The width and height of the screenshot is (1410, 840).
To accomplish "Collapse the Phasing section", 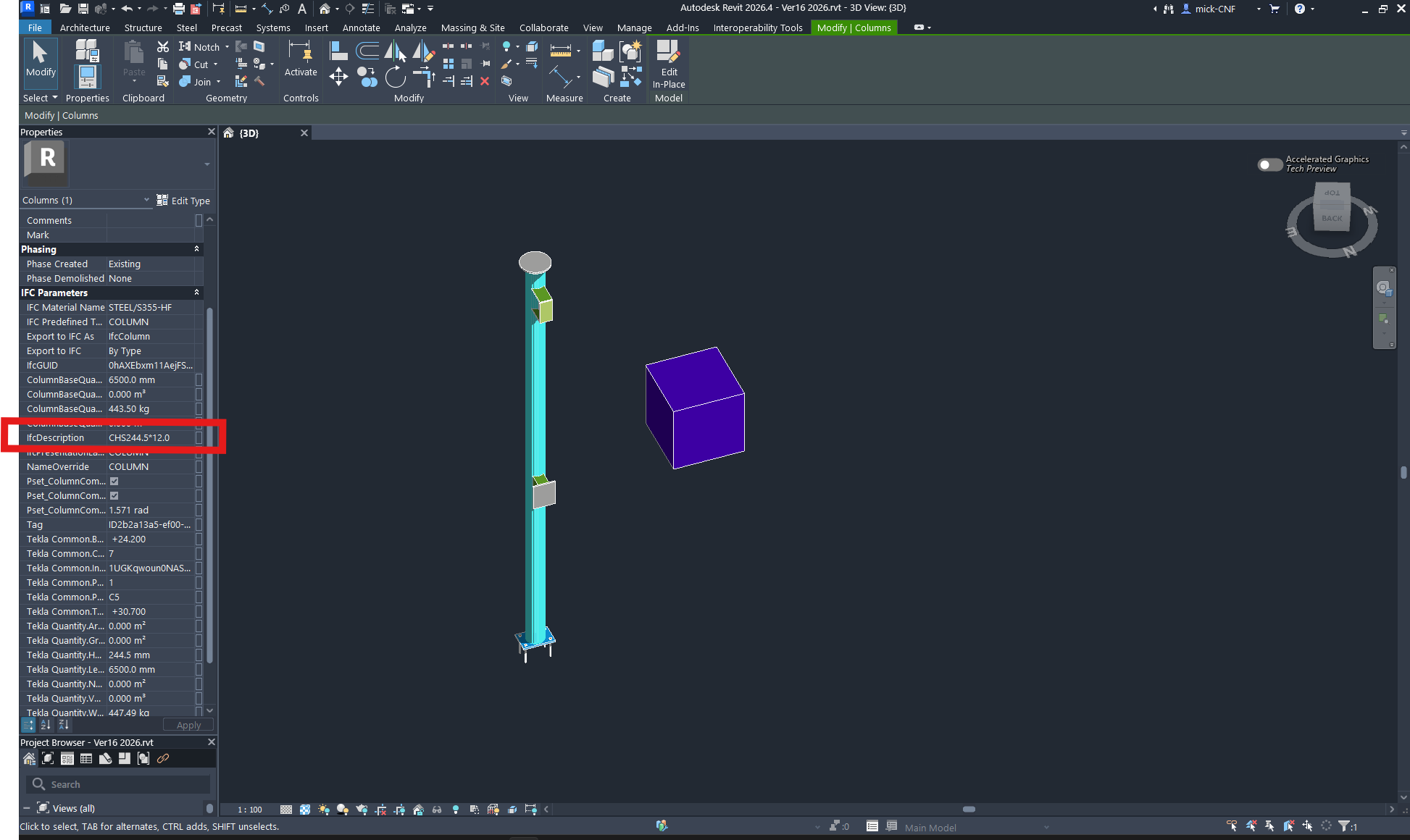I will pos(196,249).
